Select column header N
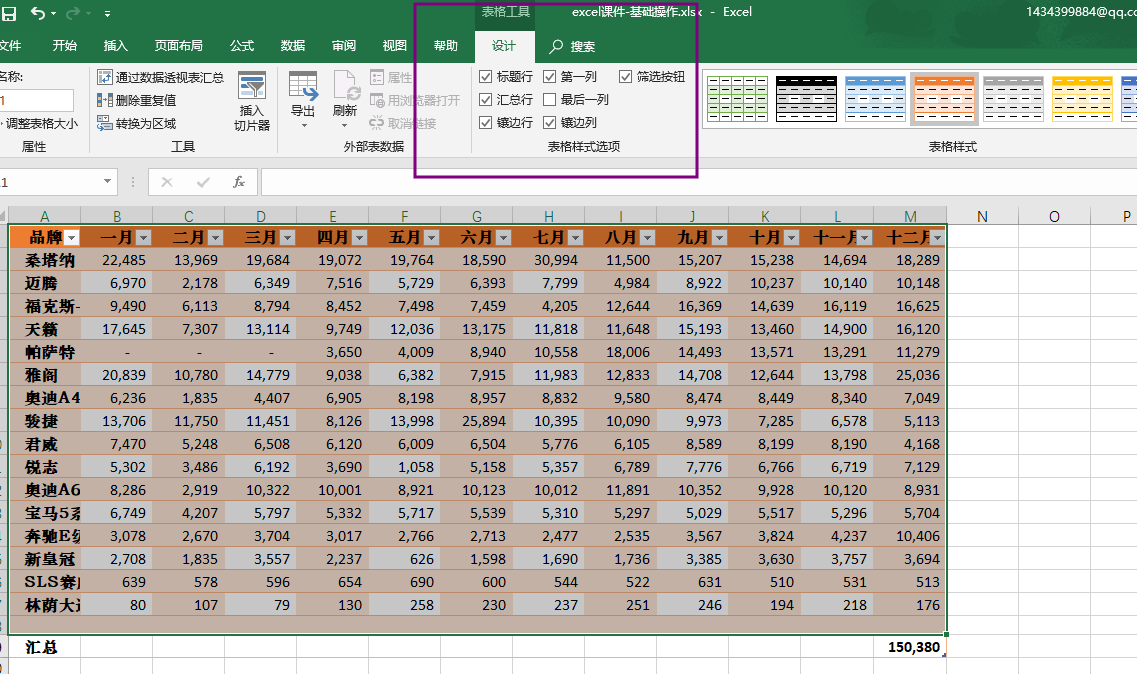Screen dimensions: 1137x674 pos(982,216)
